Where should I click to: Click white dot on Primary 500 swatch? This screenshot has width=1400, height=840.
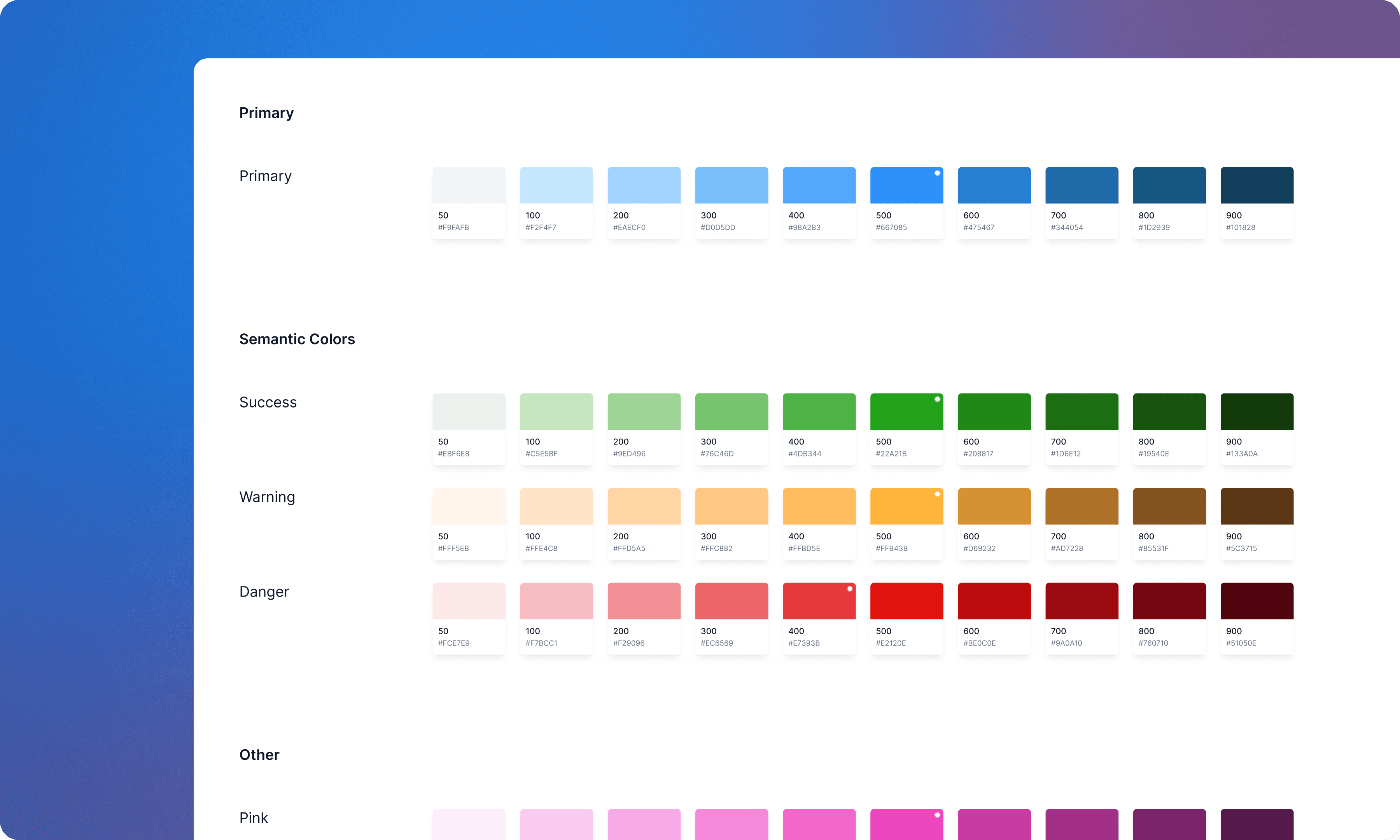[x=937, y=173]
